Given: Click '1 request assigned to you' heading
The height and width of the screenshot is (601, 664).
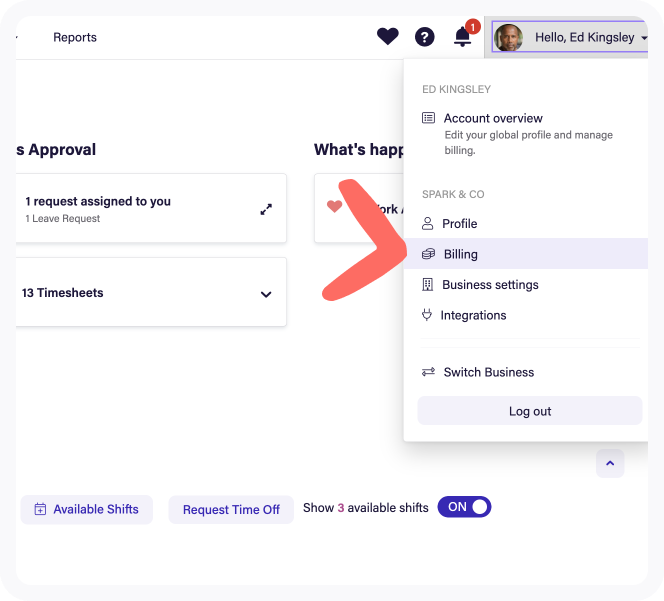Looking at the screenshot, I should click(98, 201).
